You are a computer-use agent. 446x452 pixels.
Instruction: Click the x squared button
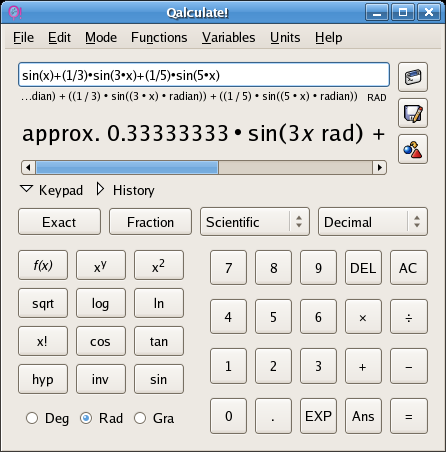pos(159,265)
